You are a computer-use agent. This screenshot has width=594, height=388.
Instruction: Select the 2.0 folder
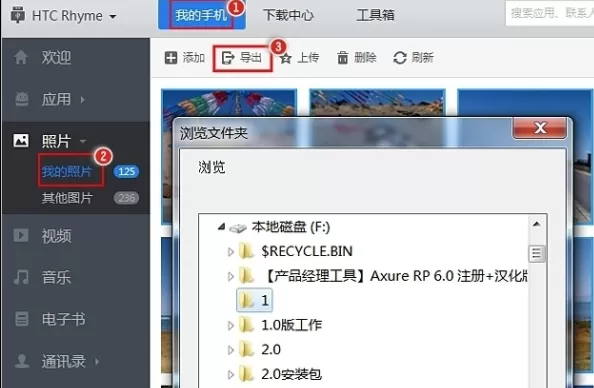tap(271, 349)
